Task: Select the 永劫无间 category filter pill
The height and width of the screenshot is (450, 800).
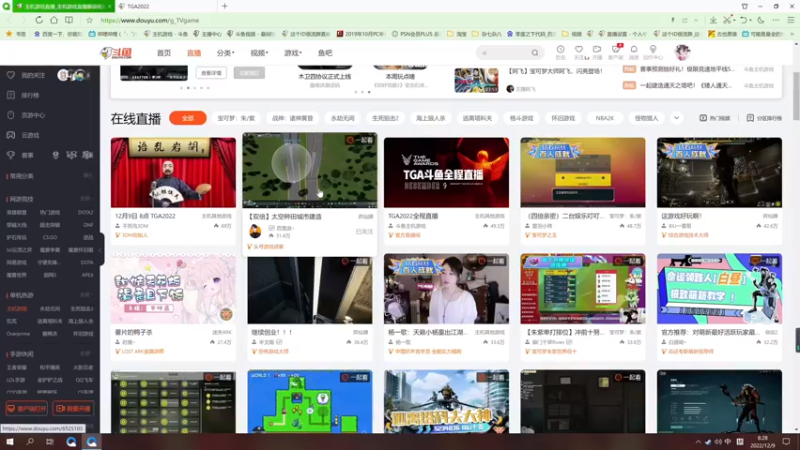Action: 342,118
